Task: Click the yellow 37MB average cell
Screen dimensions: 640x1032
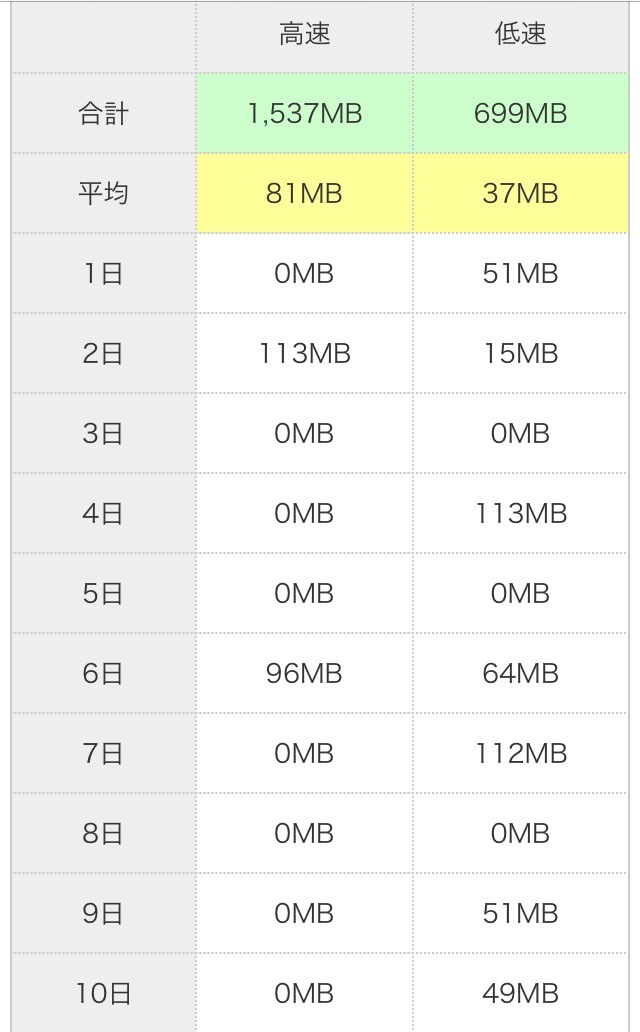Action: click(520, 193)
